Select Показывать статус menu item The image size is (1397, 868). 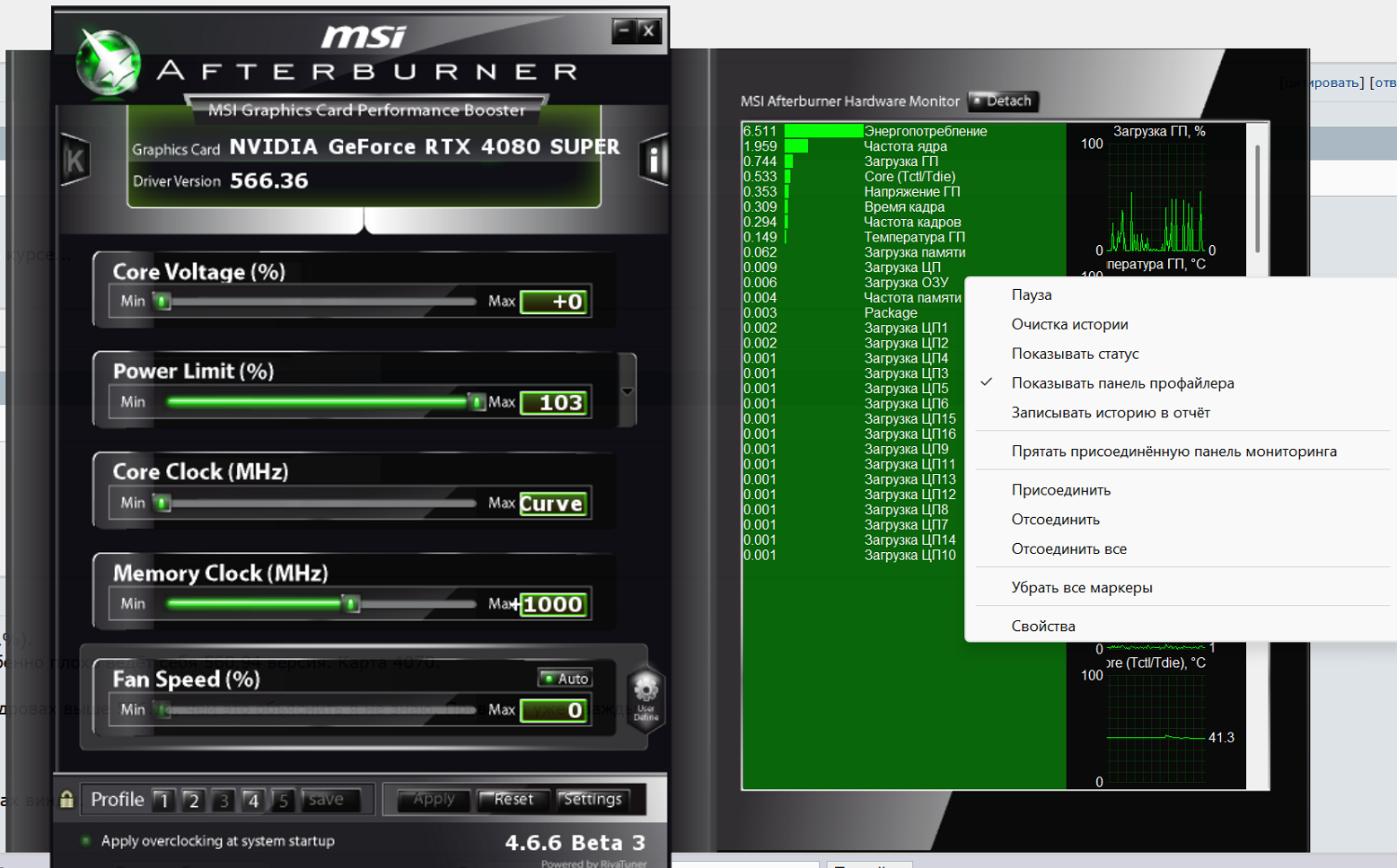[x=1075, y=354]
